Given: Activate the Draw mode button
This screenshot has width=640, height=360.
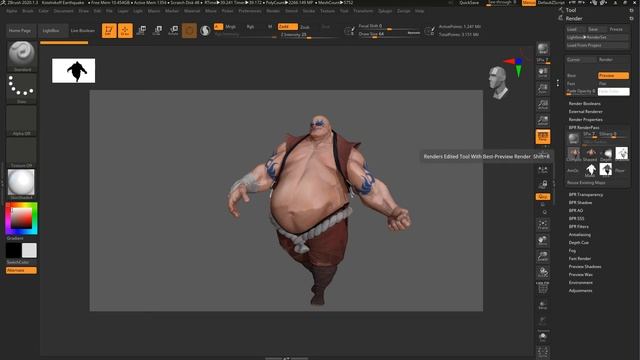Looking at the screenshot, I should pyautogui.click(x=125, y=30).
